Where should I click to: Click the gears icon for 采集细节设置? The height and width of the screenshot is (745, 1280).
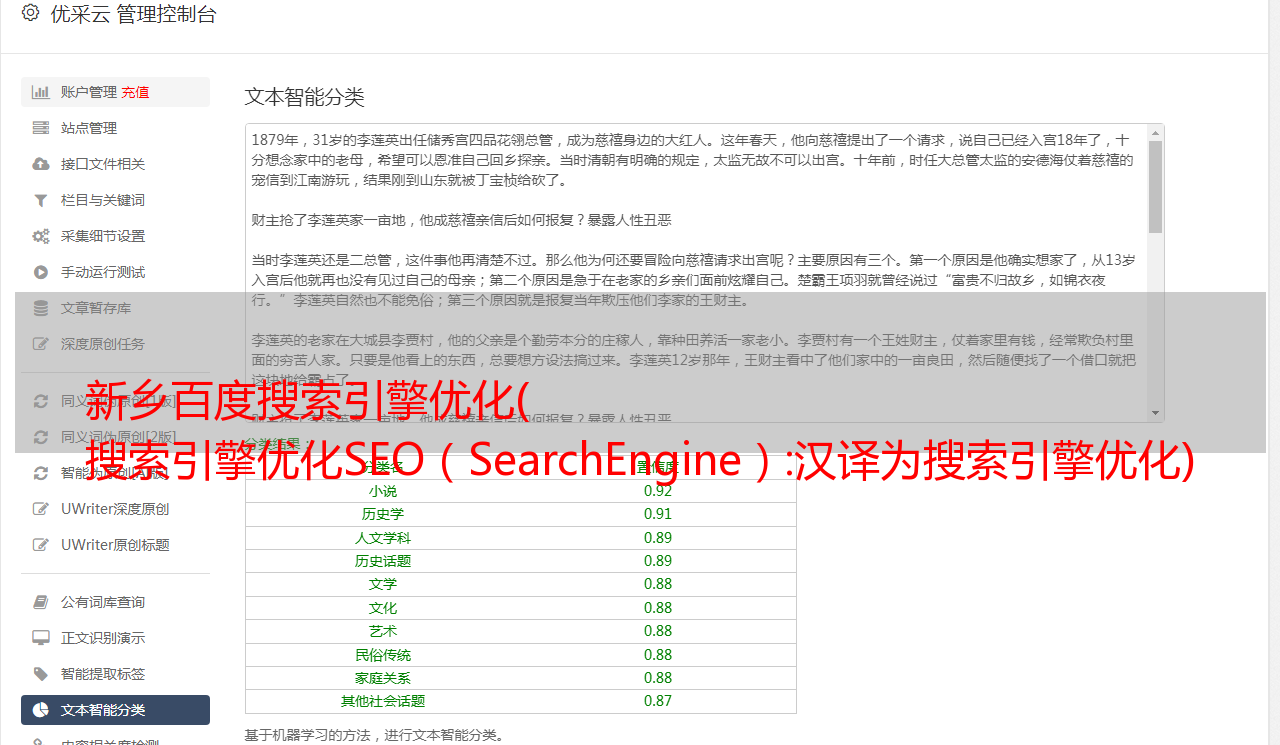pos(41,236)
